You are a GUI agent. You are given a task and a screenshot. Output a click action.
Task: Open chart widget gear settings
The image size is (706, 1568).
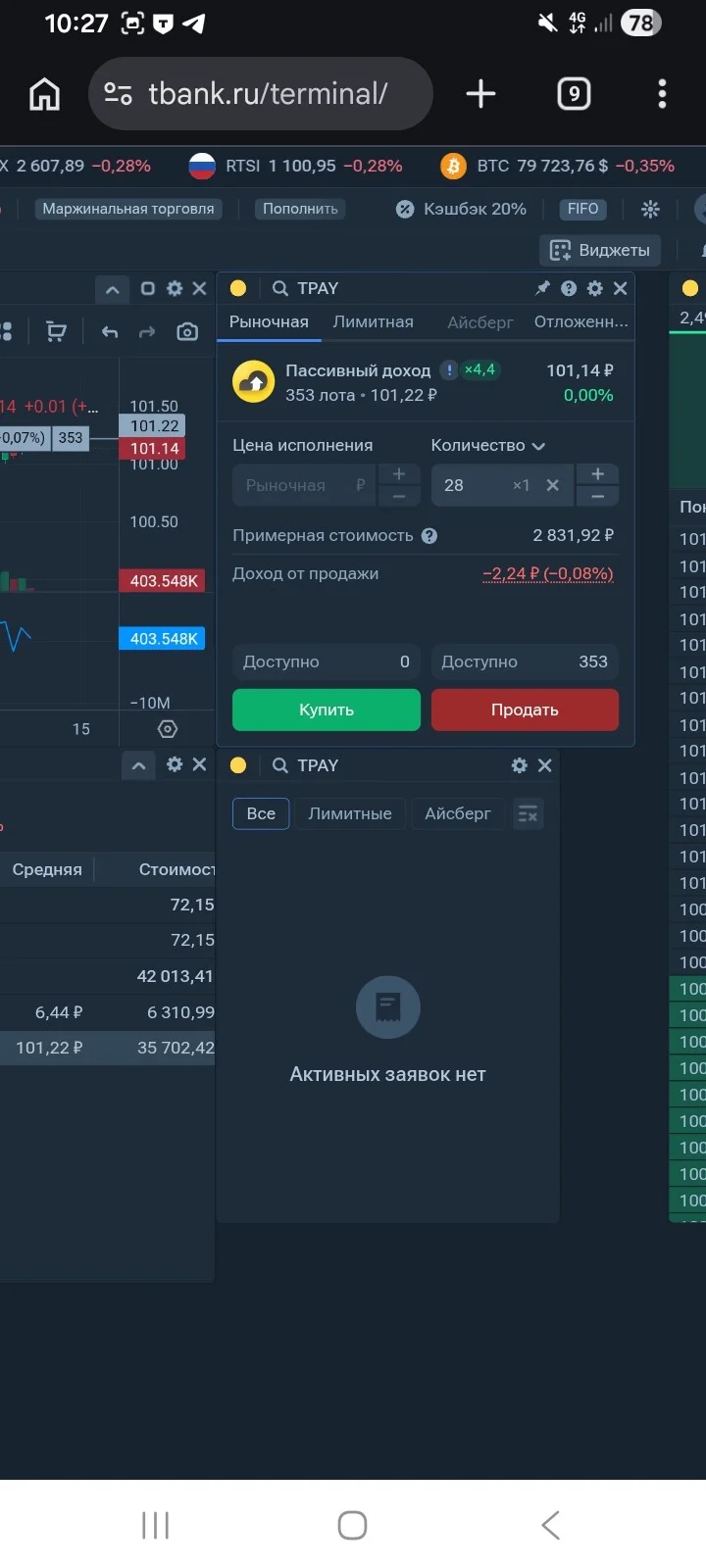tap(175, 288)
